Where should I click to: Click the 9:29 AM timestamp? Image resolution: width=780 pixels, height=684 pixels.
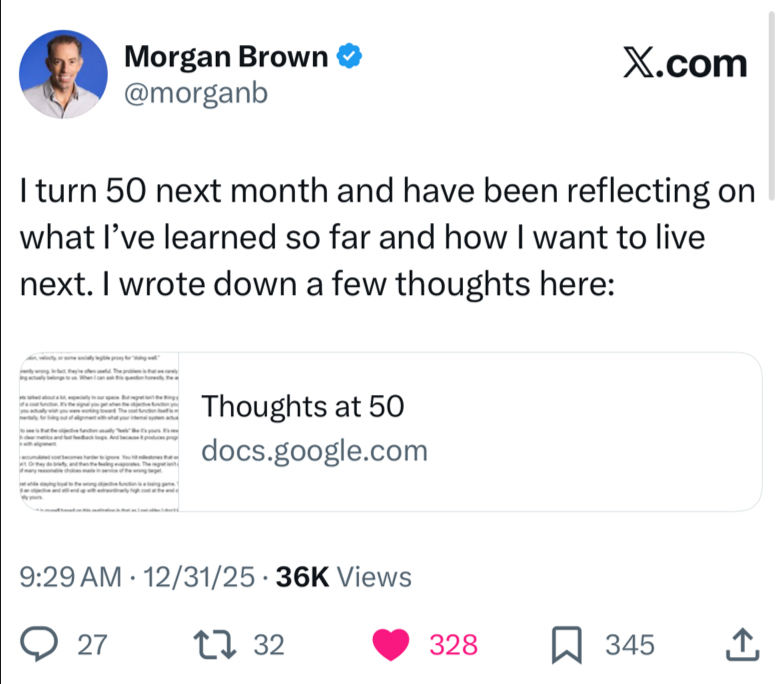coord(71,577)
